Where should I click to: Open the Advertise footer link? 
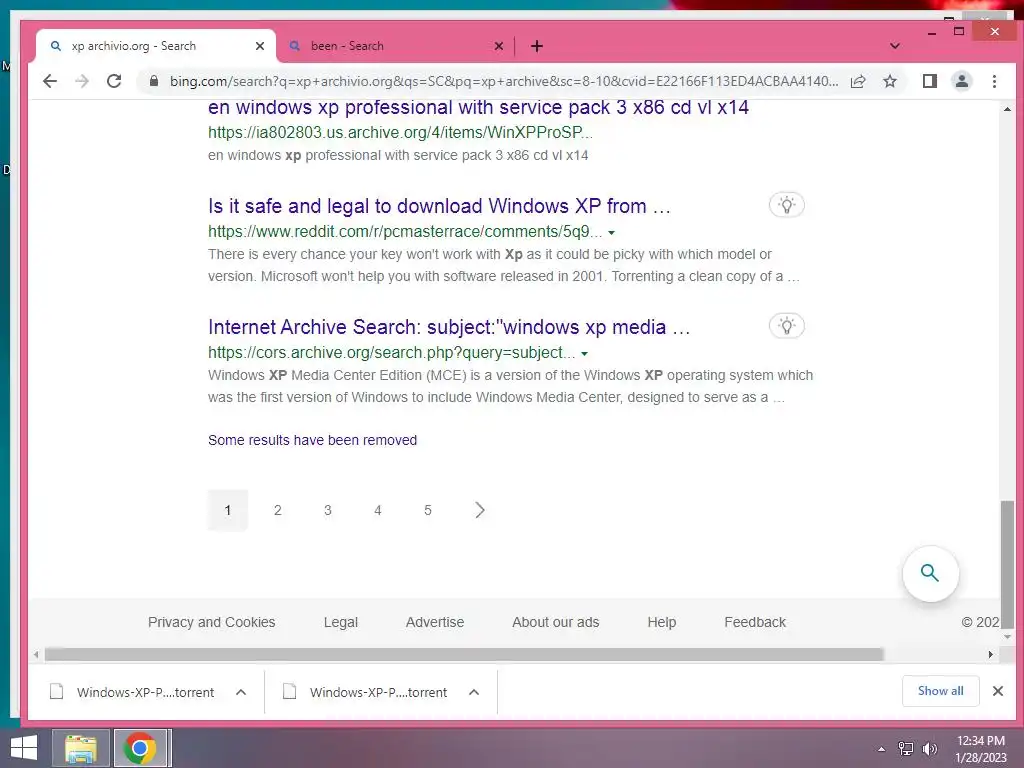pyautogui.click(x=435, y=622)
